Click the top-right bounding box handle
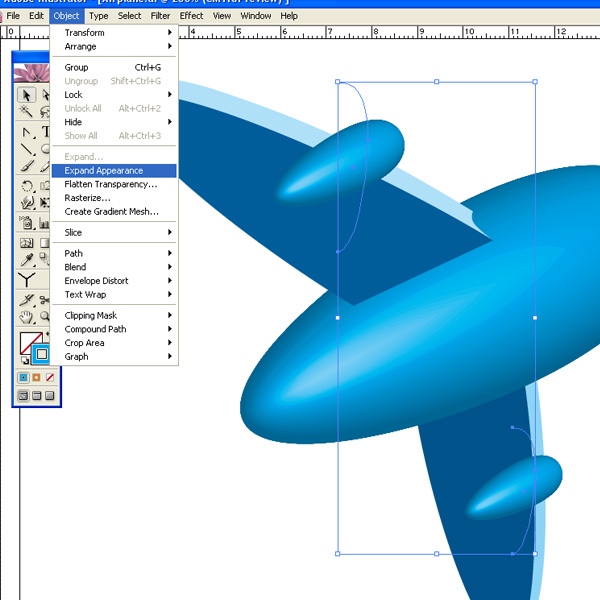The width and height of the screenshot is (600, 600). (535, 82)
